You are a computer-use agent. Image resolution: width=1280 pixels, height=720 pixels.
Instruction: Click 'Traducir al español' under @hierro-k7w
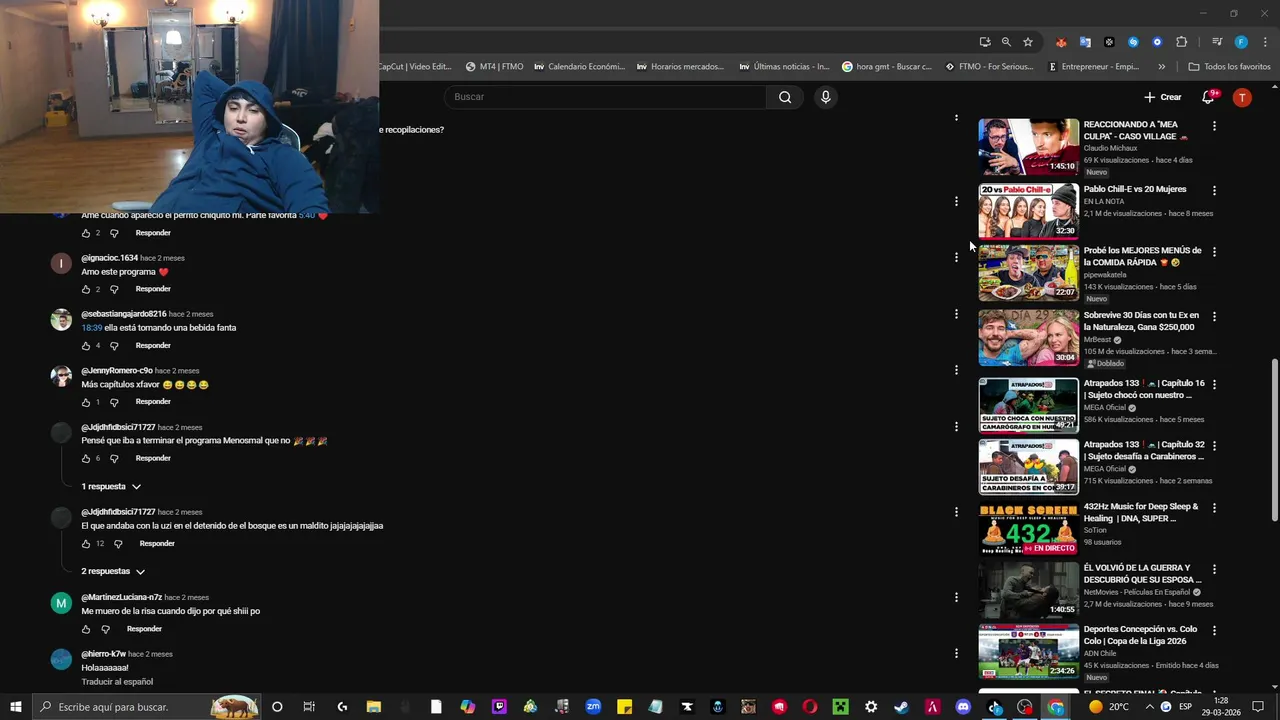(117, 682)
